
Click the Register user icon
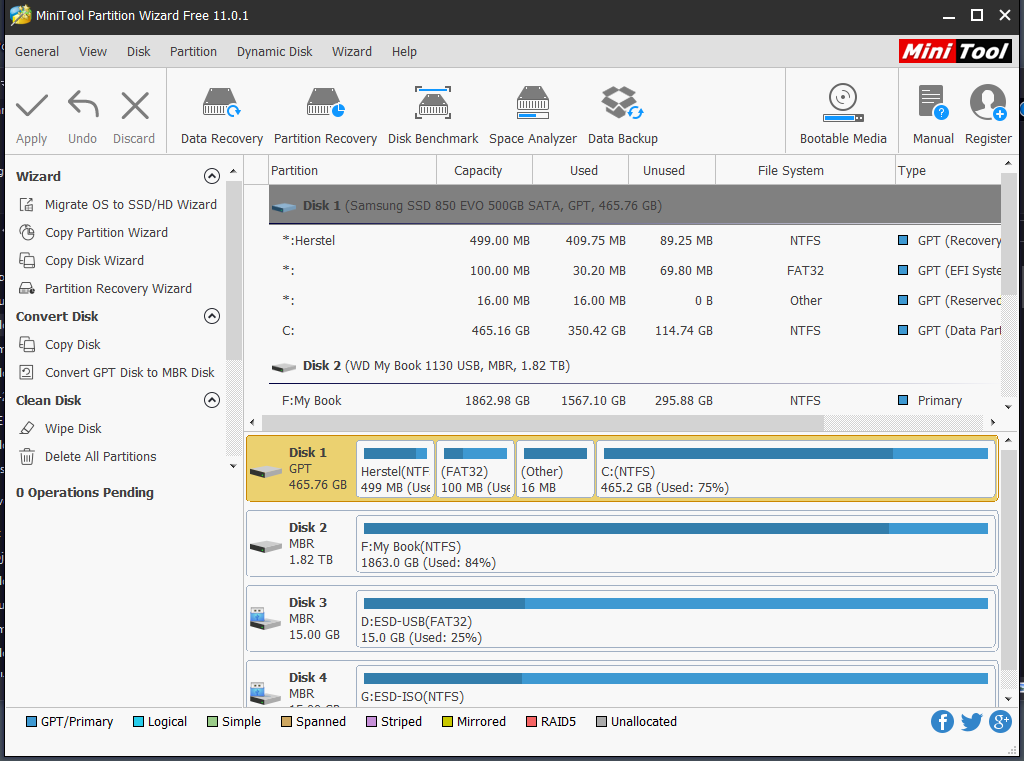[988, 103]
